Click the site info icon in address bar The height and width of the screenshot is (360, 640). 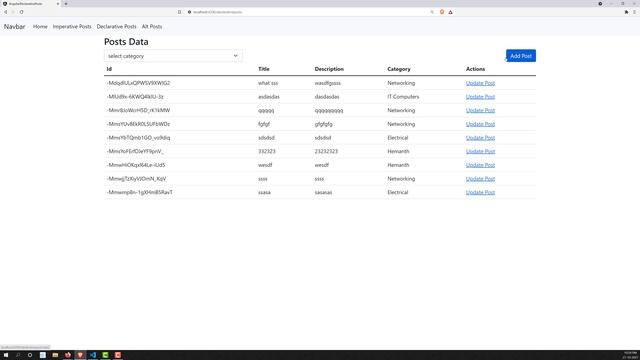[189, 12]
